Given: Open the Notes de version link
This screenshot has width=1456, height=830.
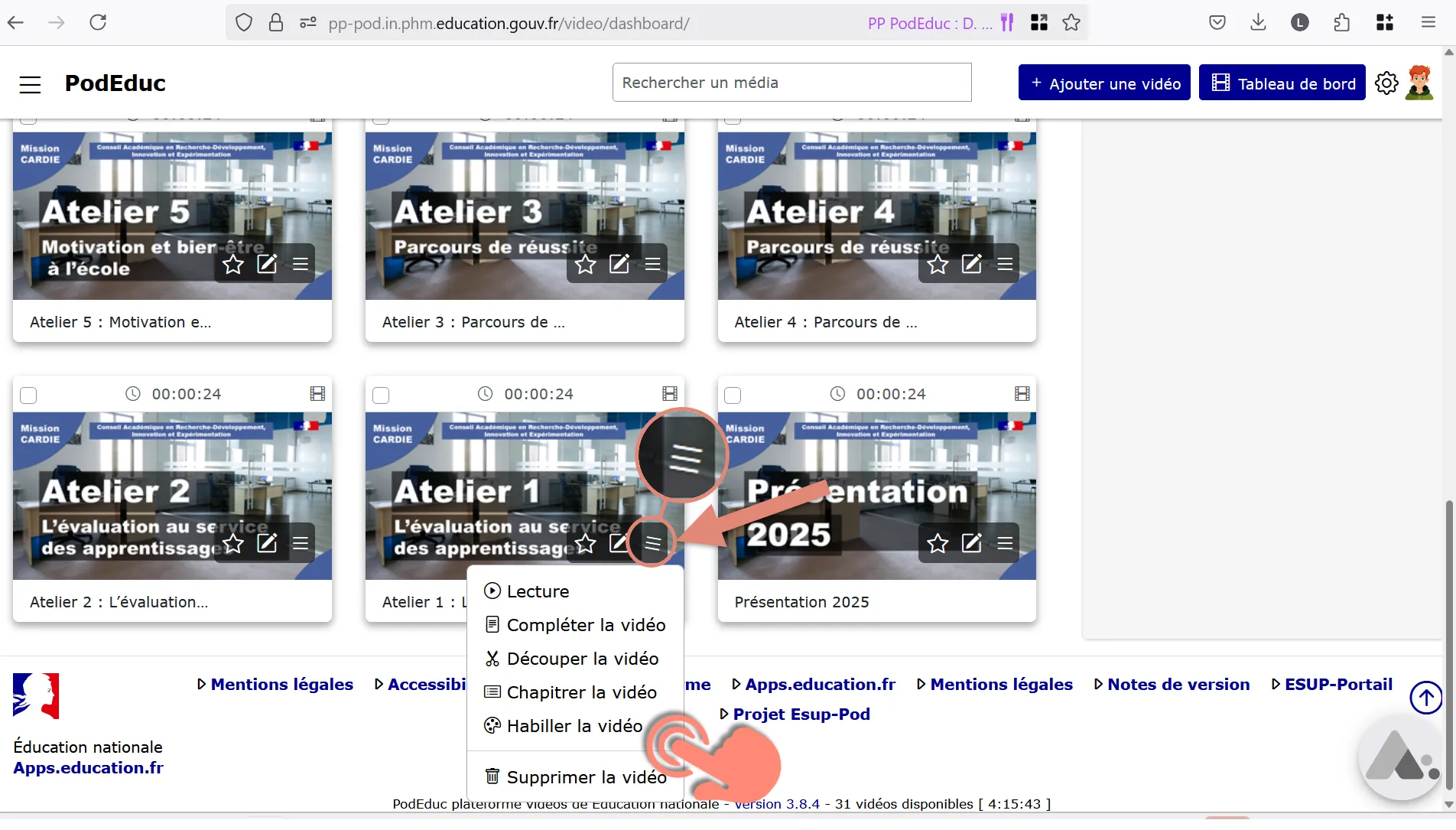Looking at the screenshot, I should click(1178, 685).
